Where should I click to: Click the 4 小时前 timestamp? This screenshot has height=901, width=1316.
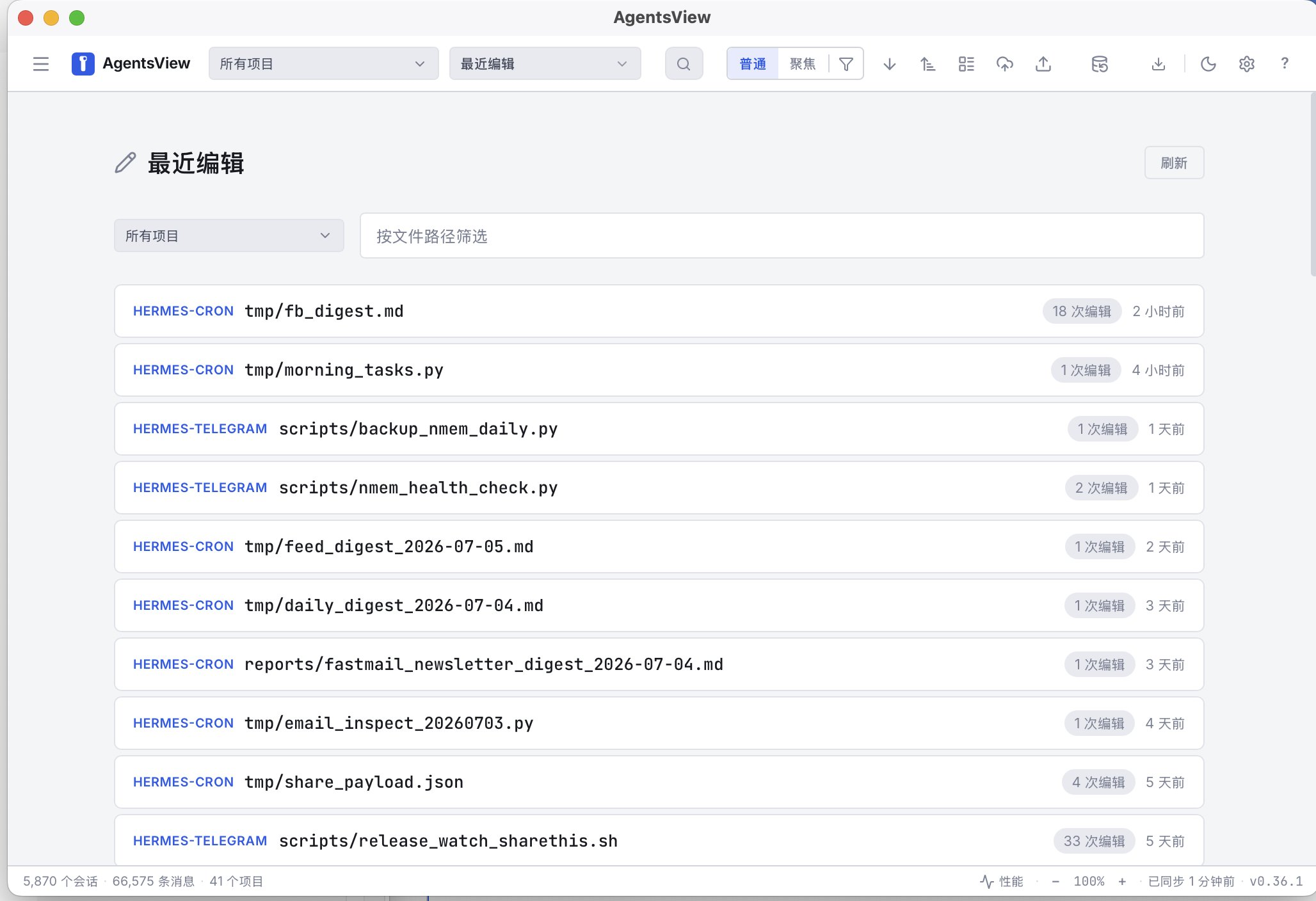click(x=1159, y=370)
